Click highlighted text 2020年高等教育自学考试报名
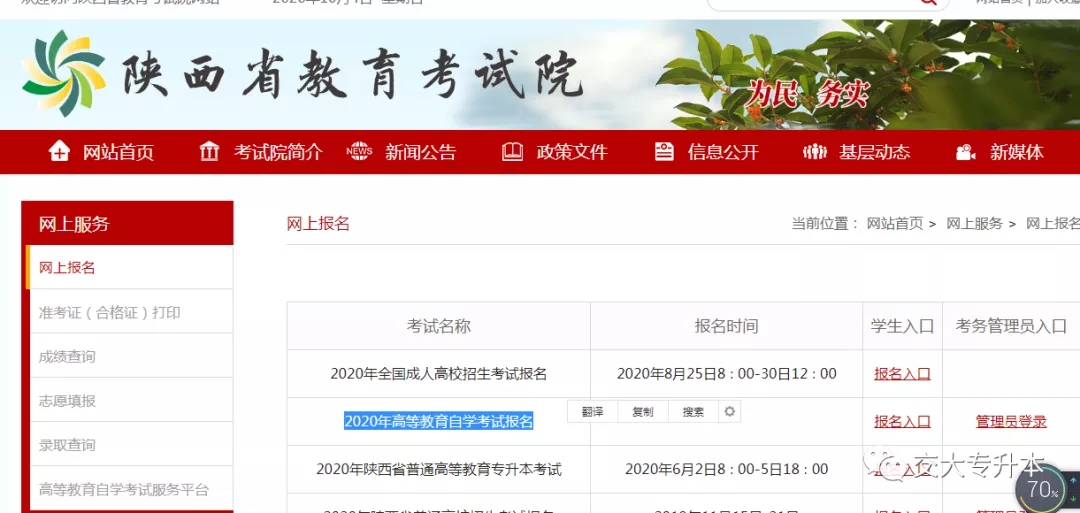Viewport: 1080px width, 513px height. pos(439,421)
